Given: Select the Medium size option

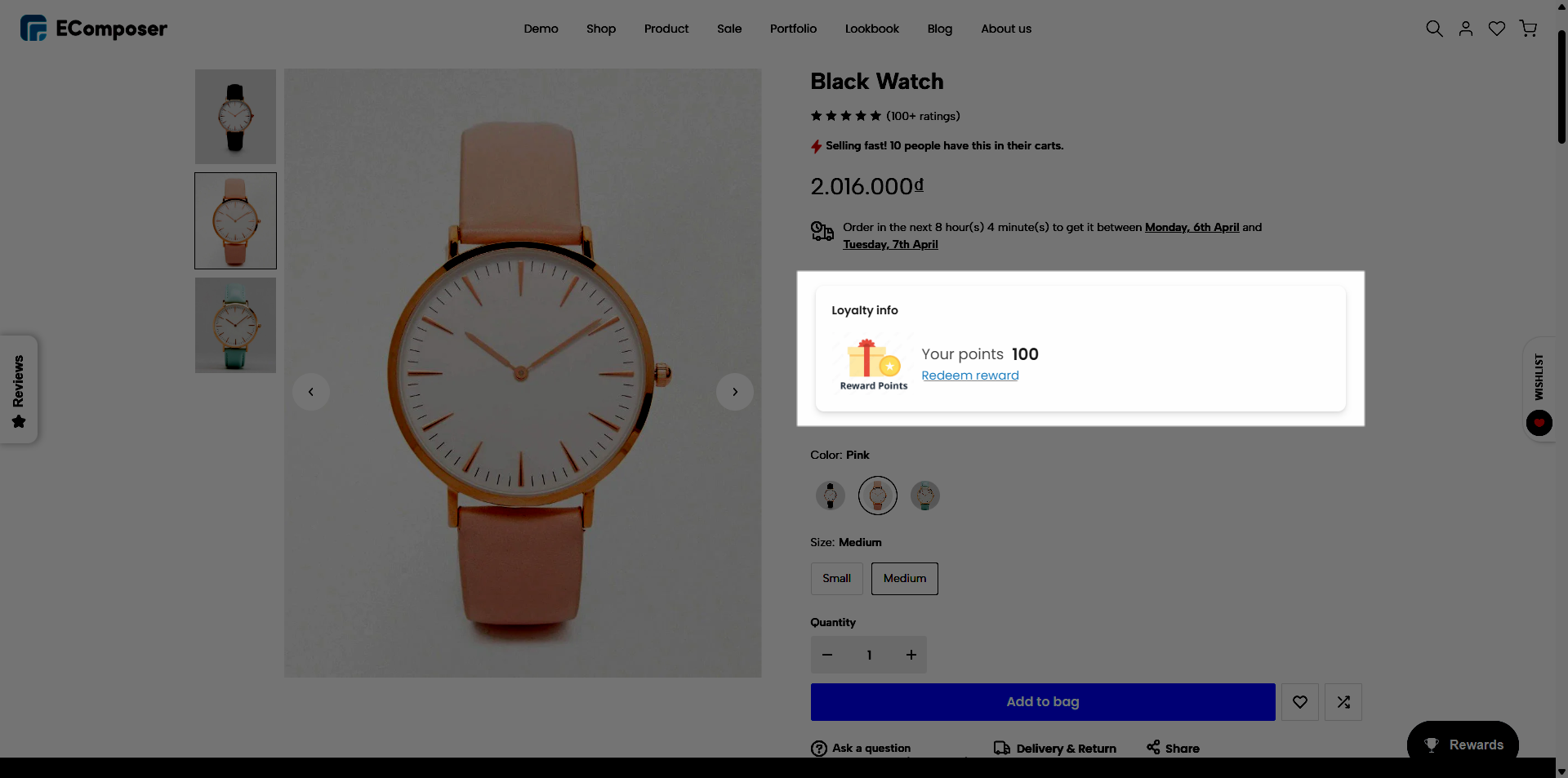Looking at the screenshot, I should pyautogui.click(x=905, y=579).
